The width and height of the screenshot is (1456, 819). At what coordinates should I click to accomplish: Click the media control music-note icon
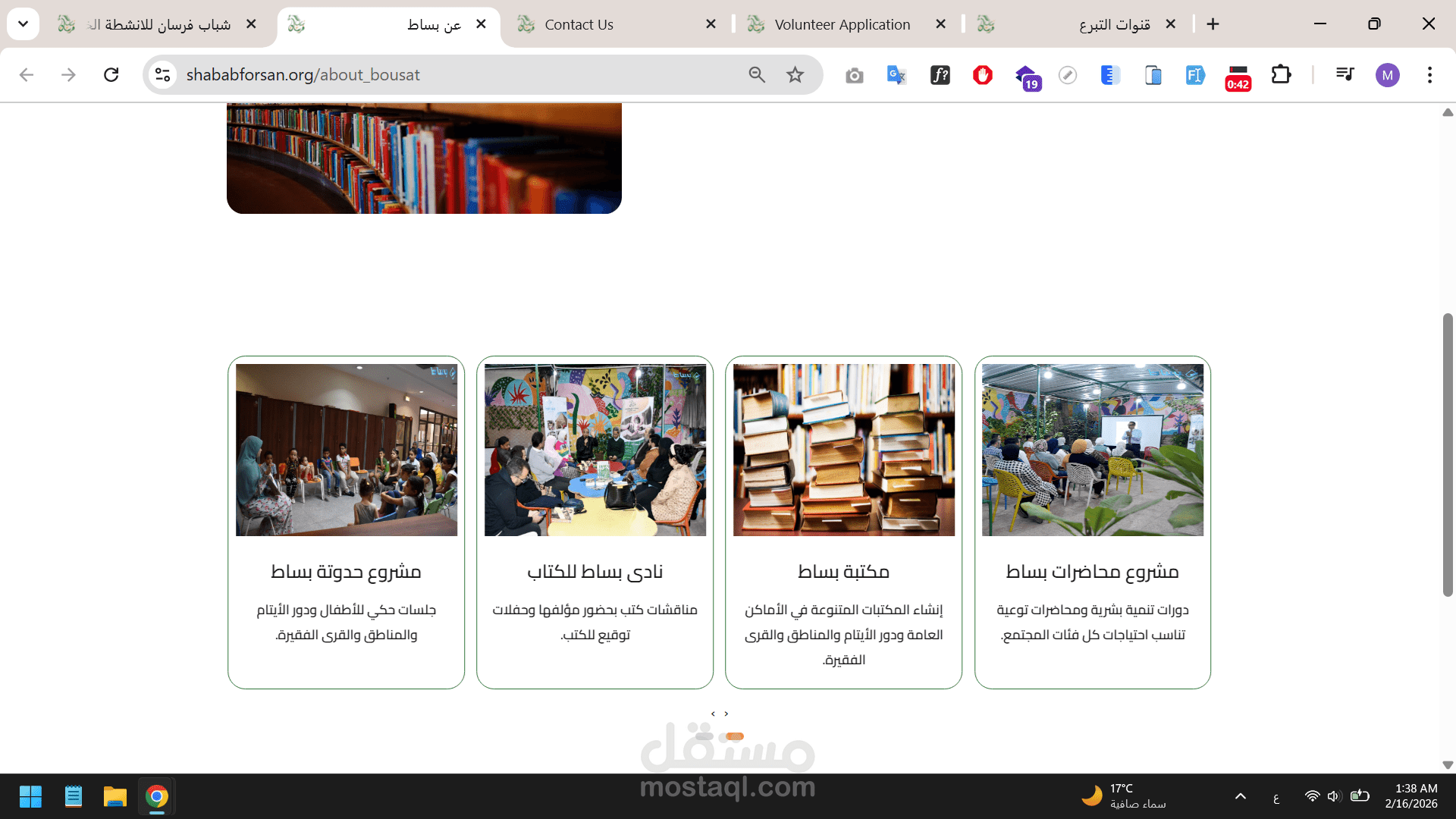pos(1345,74)
